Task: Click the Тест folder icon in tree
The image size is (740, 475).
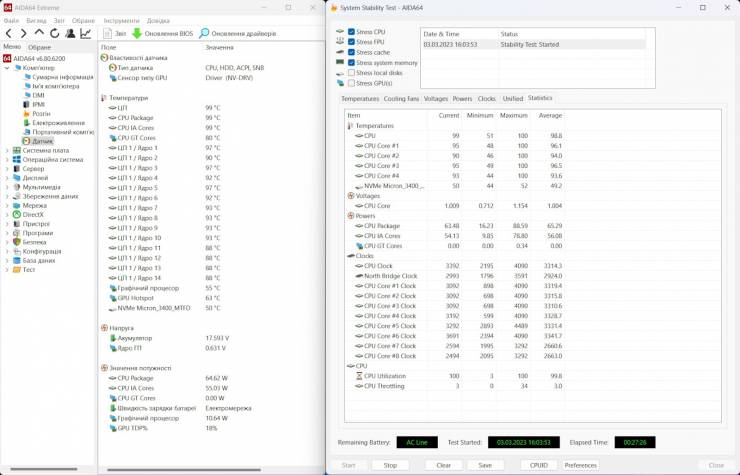Action: click(x=17, y=270)
